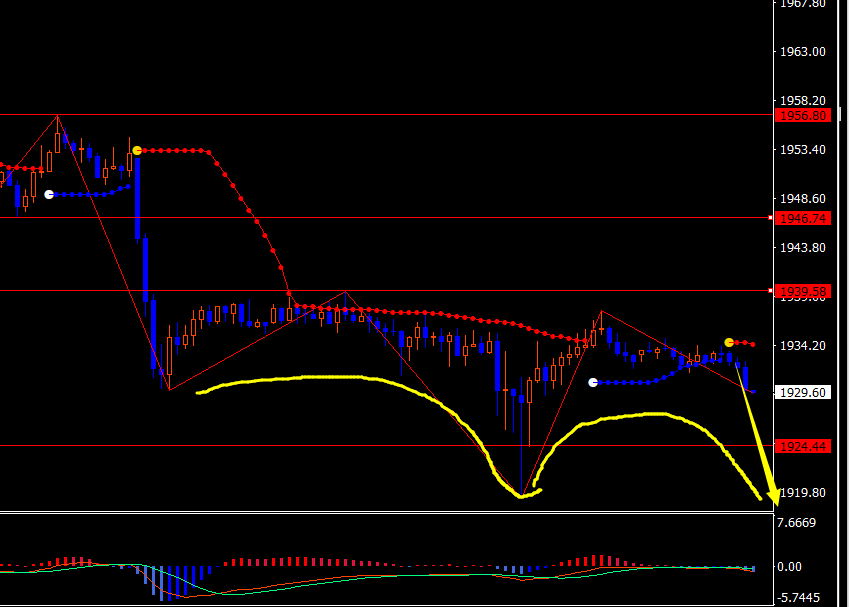Click the current price label 1929.60
This screenshot has height=607, width=849.
tap(802, 393)
